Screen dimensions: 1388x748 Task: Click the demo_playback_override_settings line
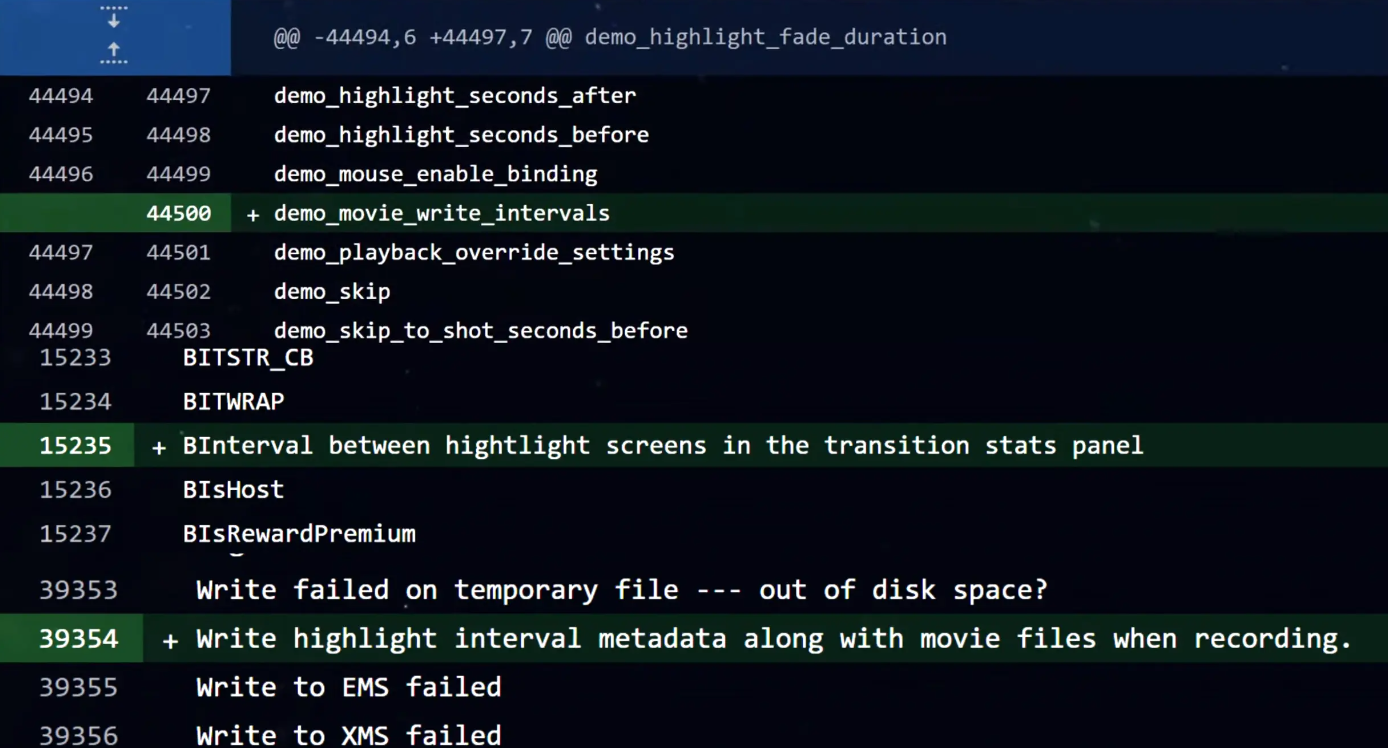474,252
